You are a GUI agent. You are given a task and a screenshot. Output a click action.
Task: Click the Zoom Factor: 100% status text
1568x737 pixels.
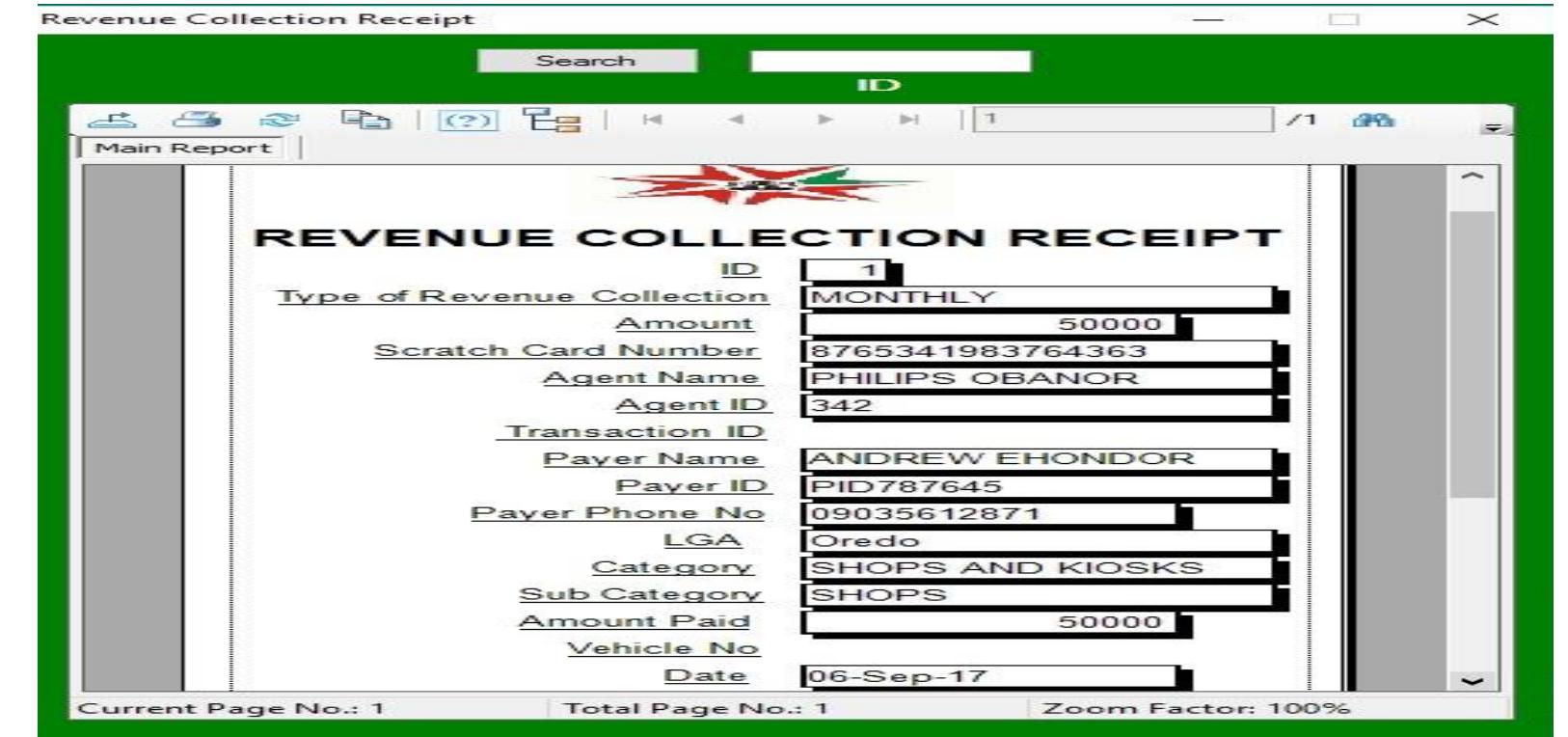1196,708
